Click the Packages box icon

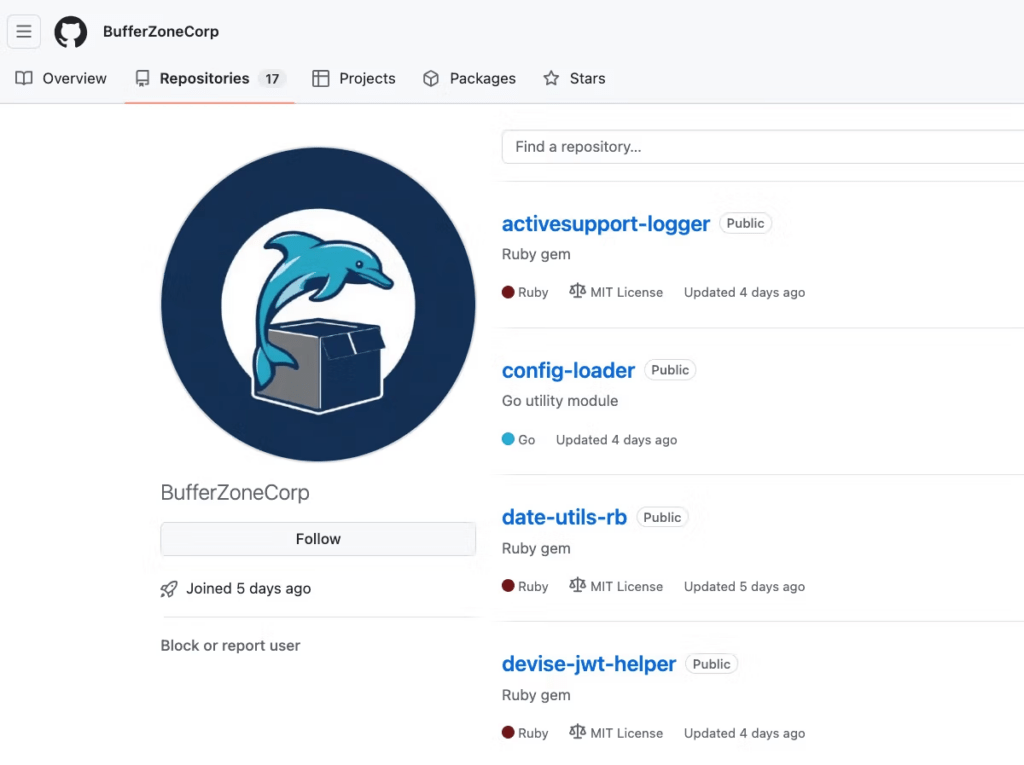pos(431,78)
